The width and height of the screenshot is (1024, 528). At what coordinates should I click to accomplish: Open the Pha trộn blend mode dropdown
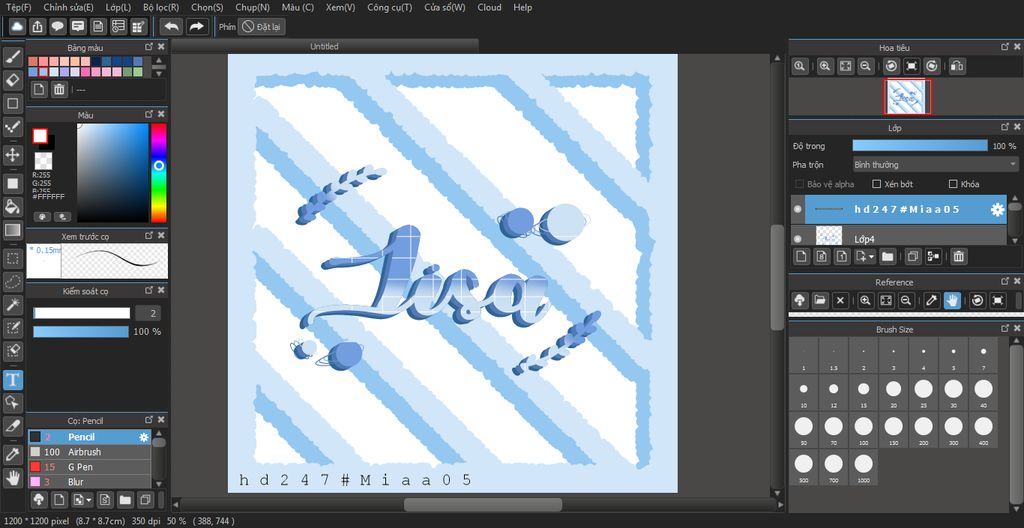tap(935, 165)
